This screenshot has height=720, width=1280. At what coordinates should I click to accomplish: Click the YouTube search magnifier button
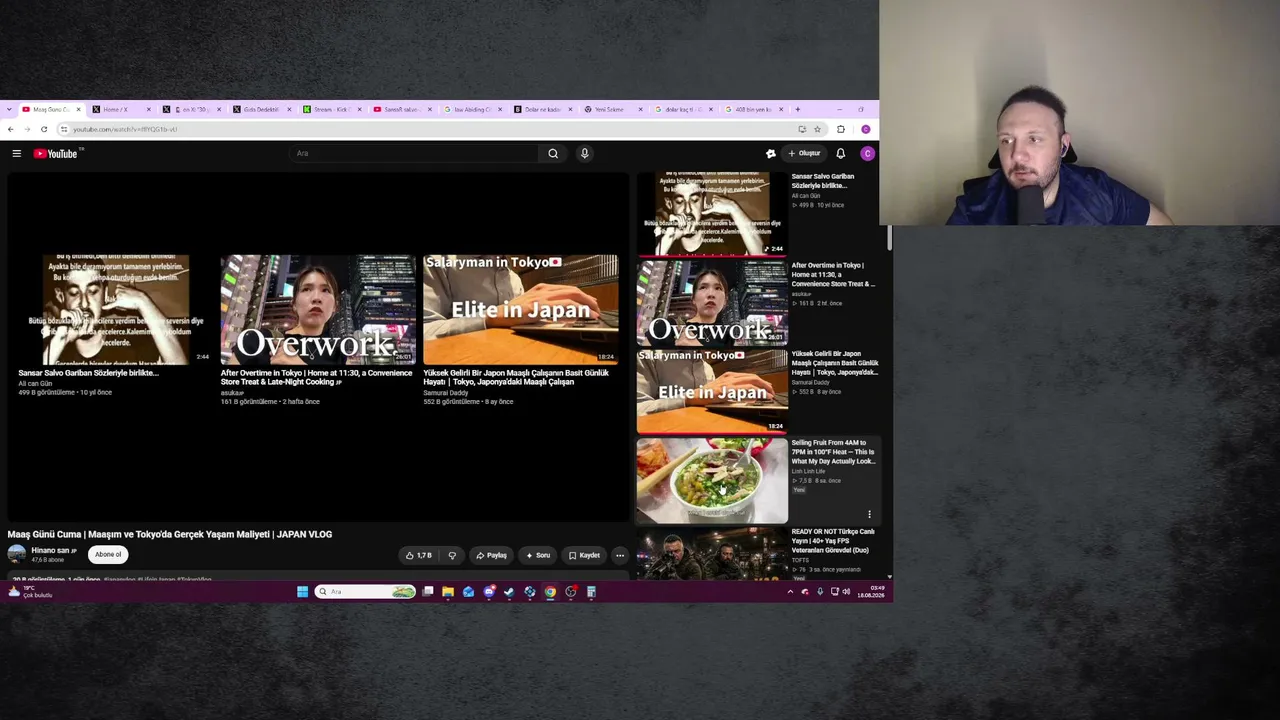[x=553, y=153]
